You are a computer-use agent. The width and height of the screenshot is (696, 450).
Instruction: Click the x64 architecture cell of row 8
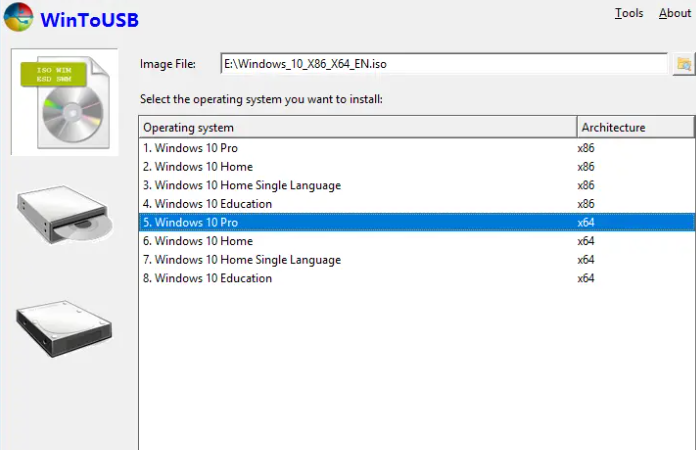585,278
